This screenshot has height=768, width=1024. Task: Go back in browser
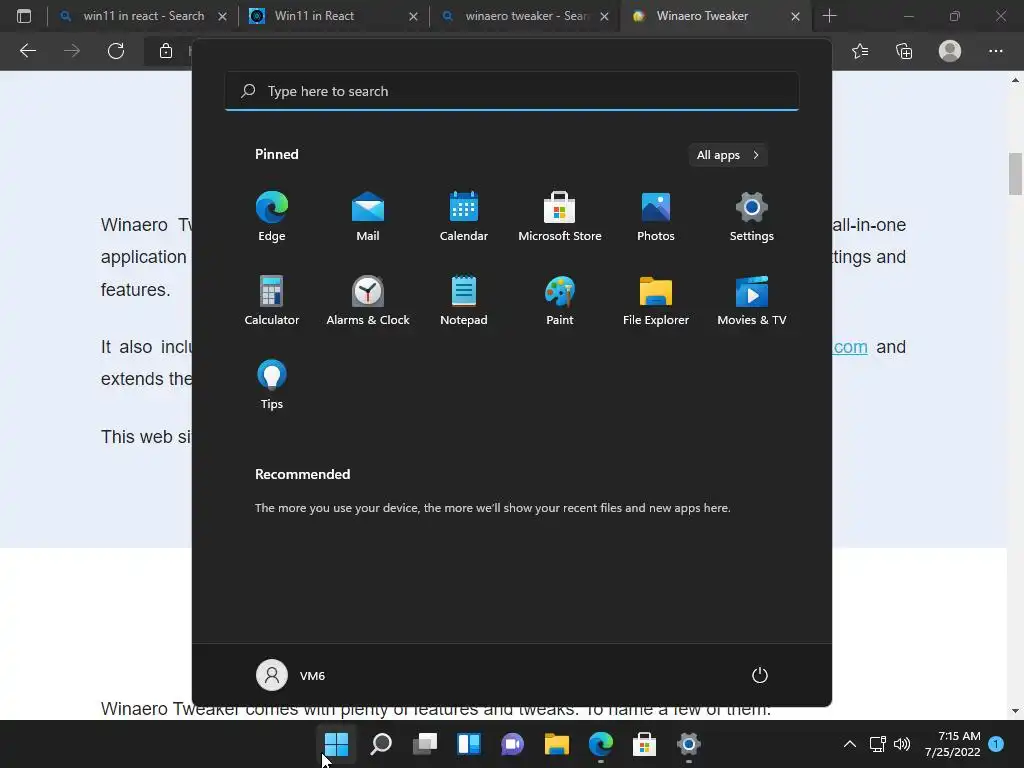[27, 51]
